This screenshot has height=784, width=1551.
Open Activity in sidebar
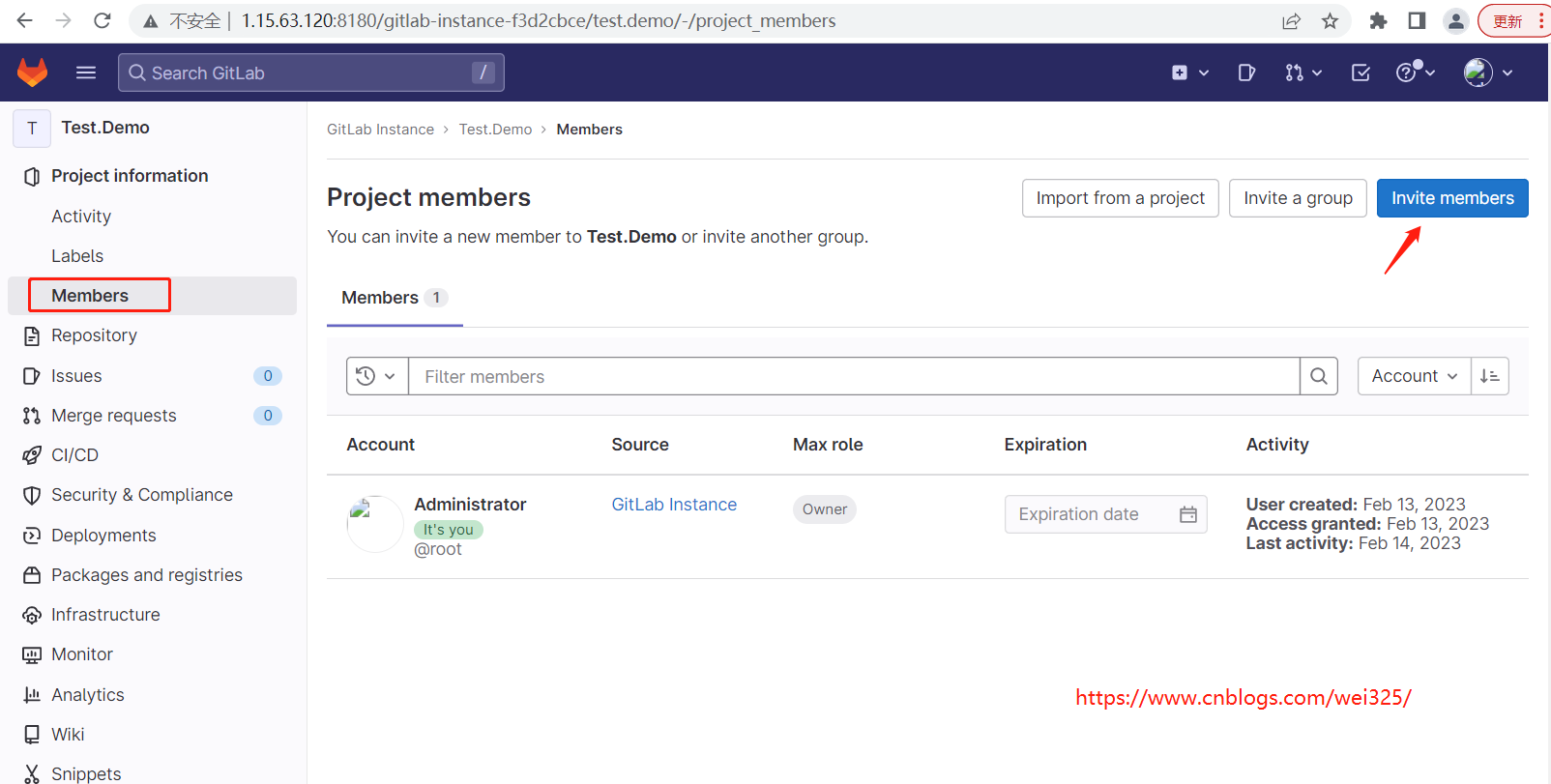(81, 217)
